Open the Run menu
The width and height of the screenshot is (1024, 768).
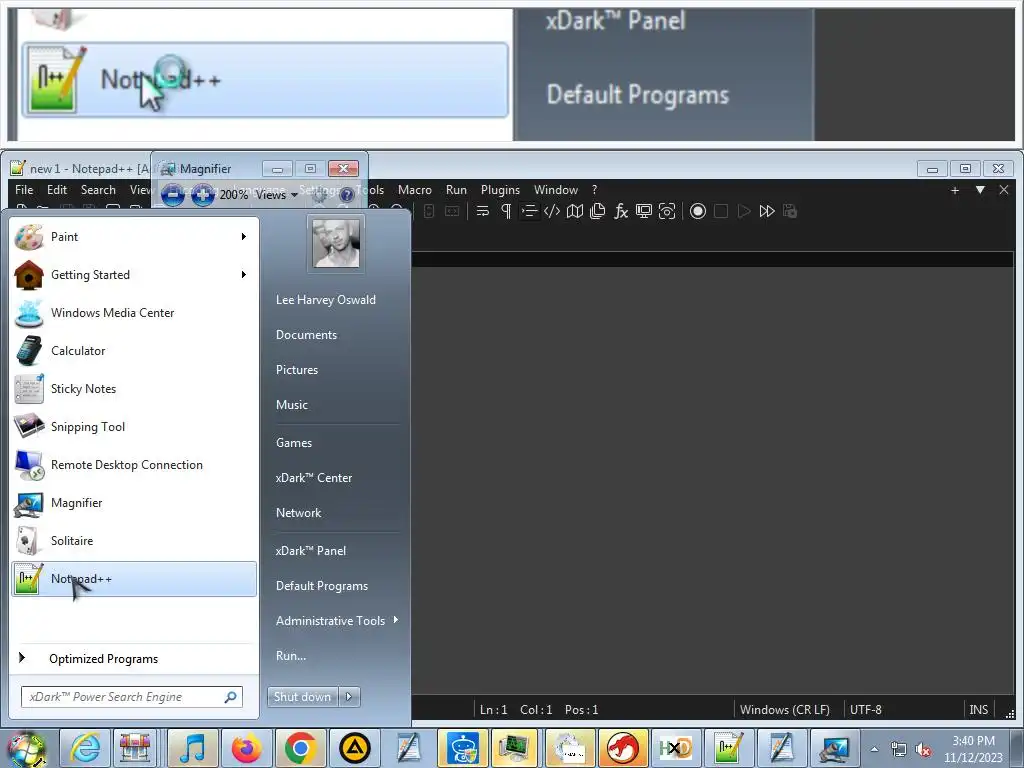point(456,190)
